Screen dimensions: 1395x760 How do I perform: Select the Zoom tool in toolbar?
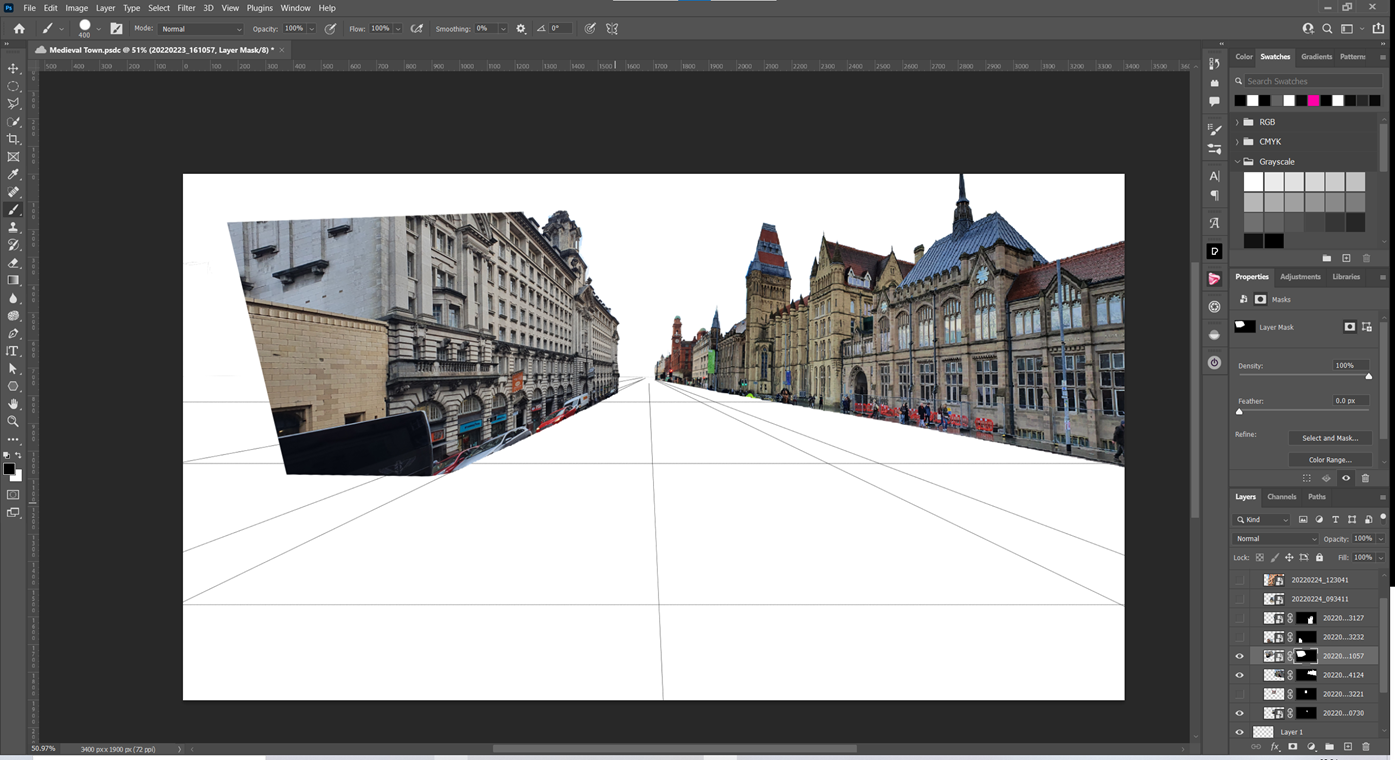pyautogui.click(x=13, y=421)
